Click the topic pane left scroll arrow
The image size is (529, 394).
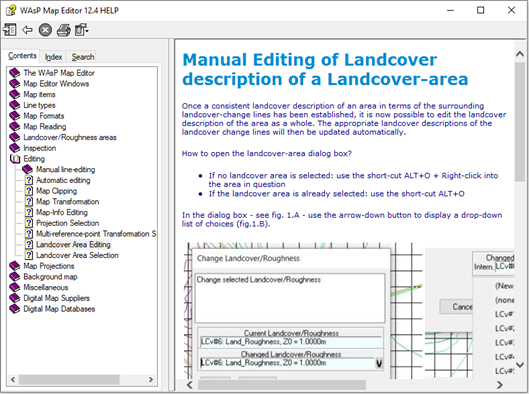tap(190, 385)
